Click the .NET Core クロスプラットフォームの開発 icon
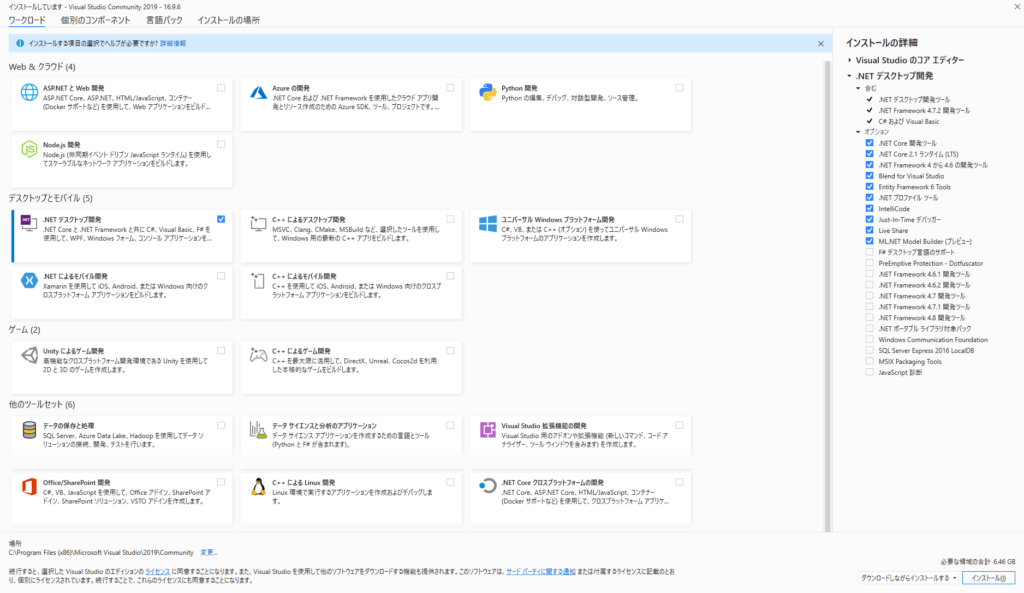This screenshot has width=1024, height=593. click(x=487, y=487)
